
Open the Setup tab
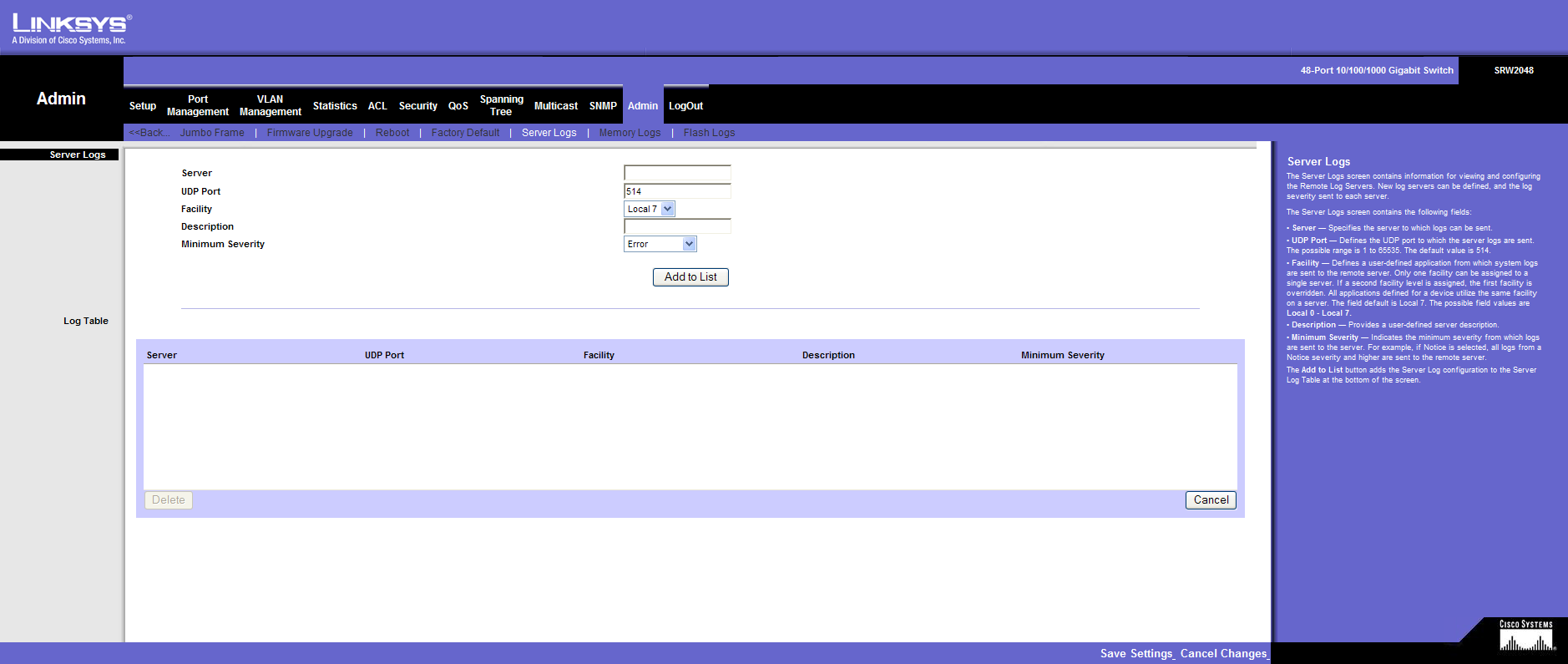click(x=143, y=106)
